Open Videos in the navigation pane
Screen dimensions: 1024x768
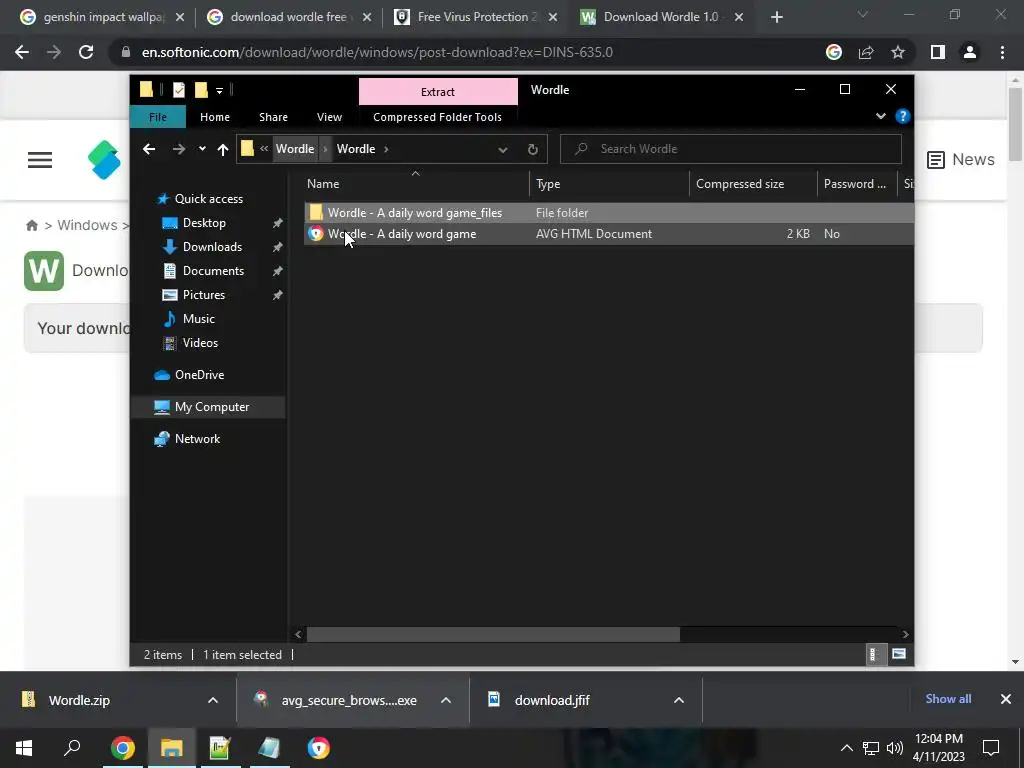(x=200, y=343)
